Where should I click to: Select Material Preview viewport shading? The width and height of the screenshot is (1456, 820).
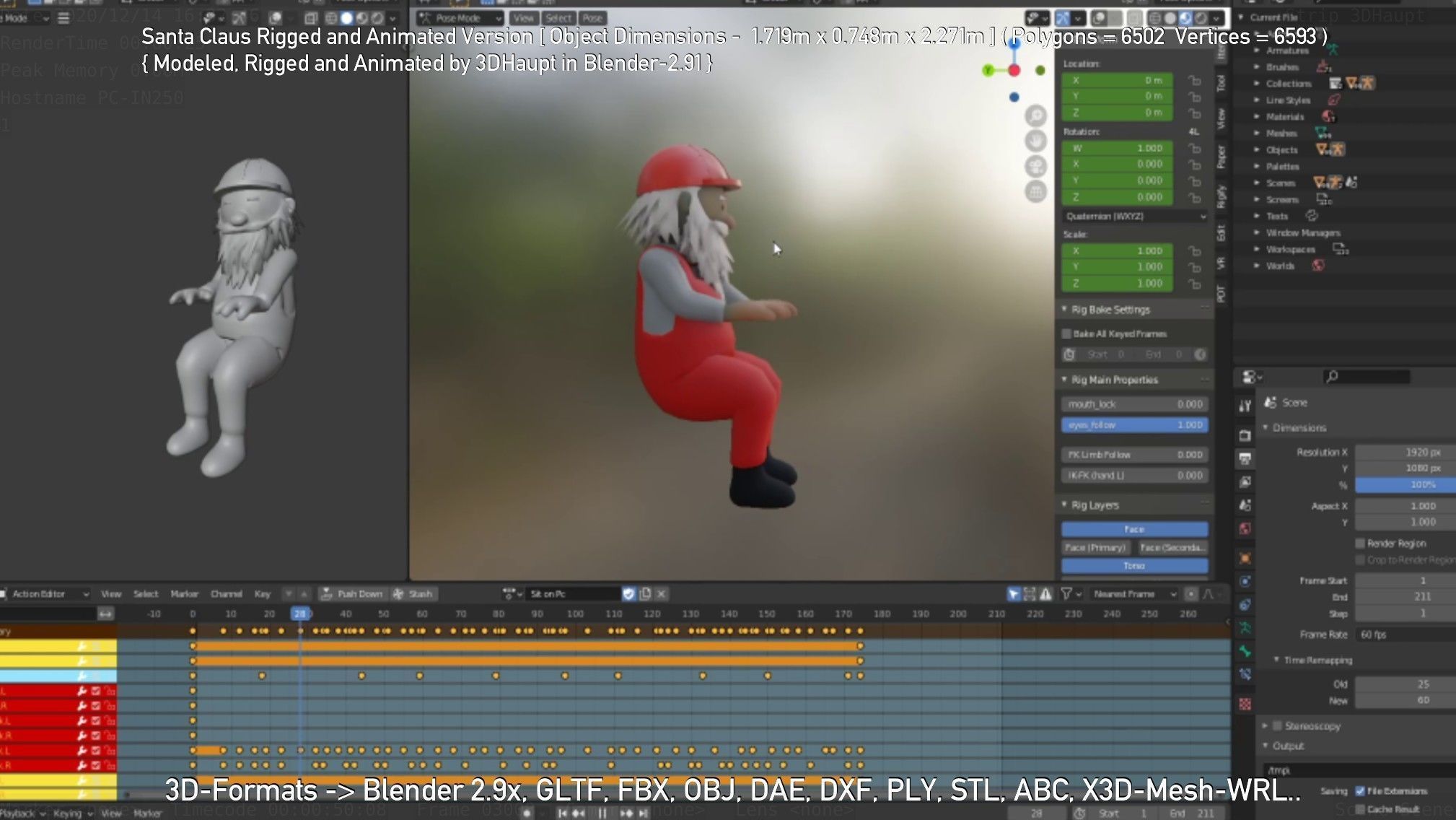[x=1185, y=18]
